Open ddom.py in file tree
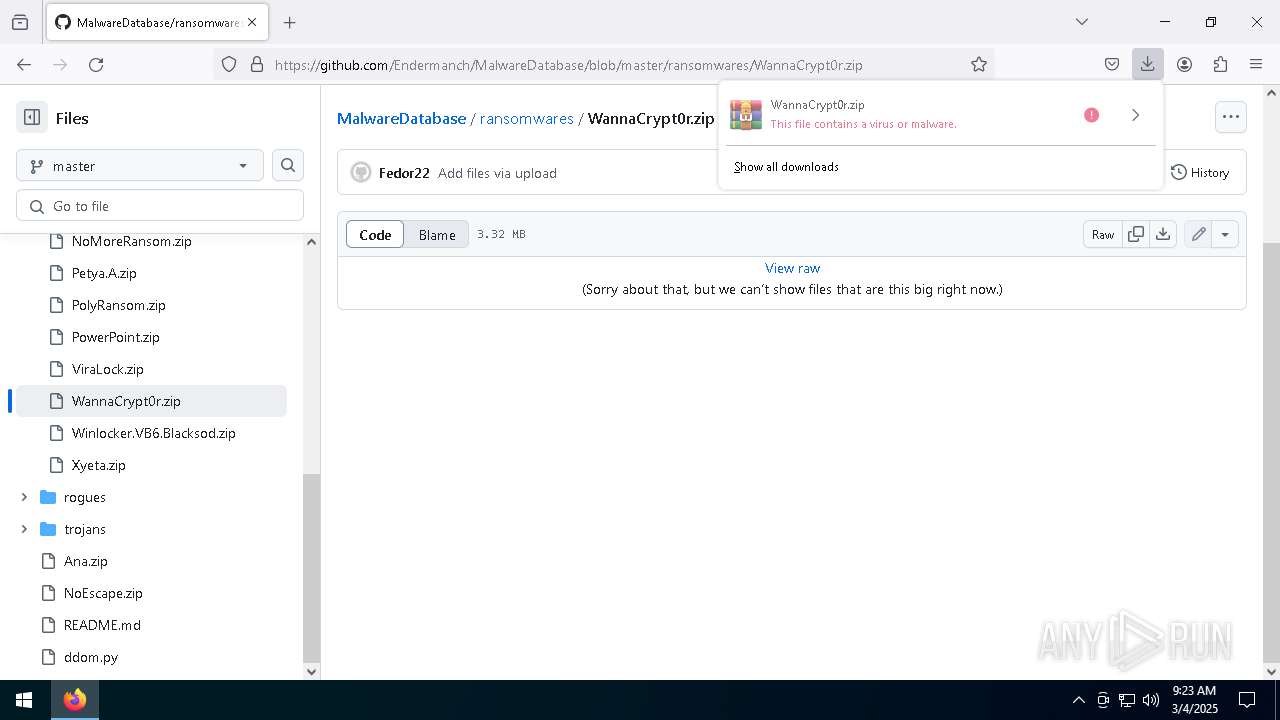 (x=91, y=657)
